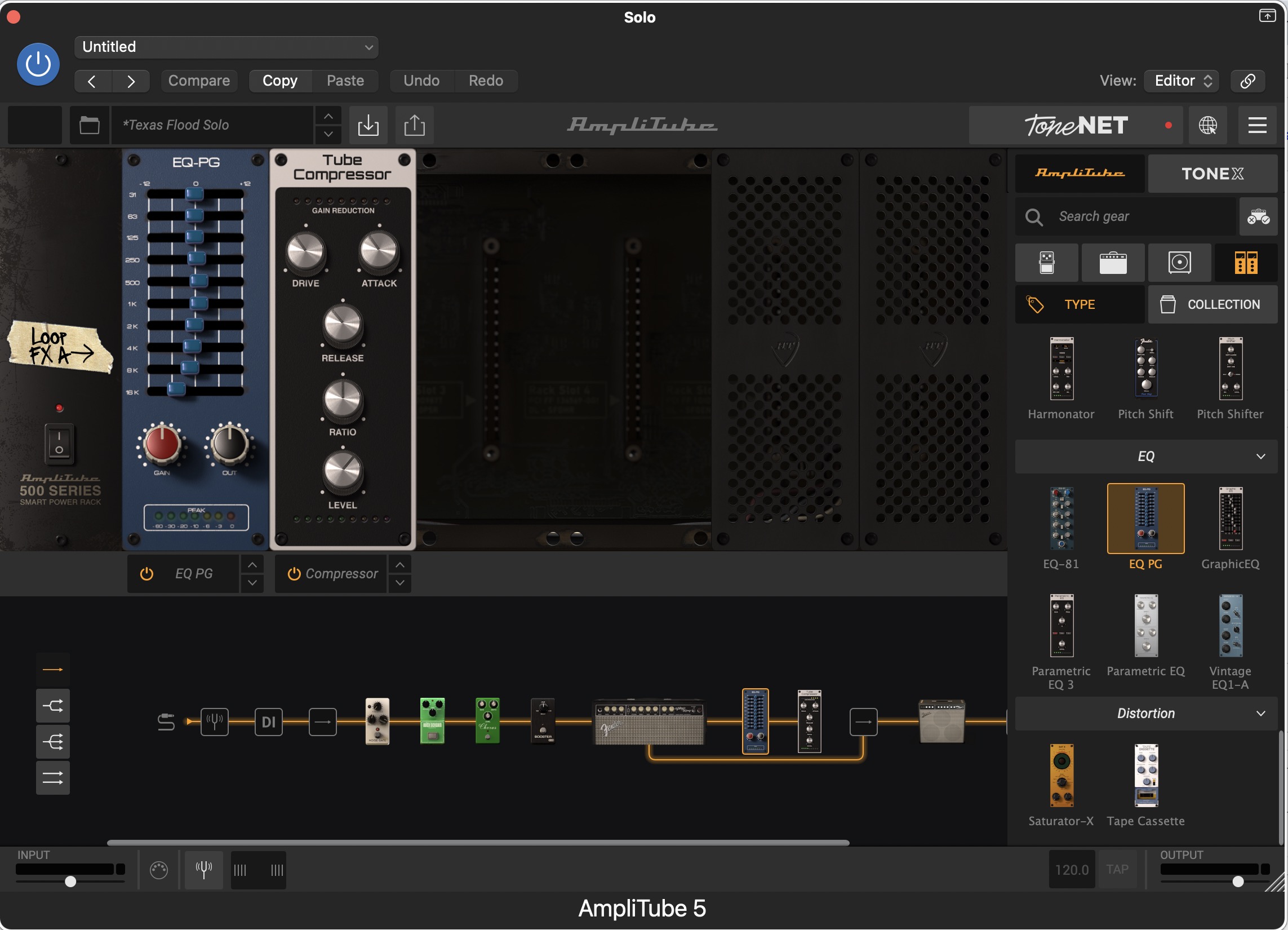Image resolution: width=1288 pixels, height=930 pixels.
Task: Click the Compare button
Action: (199, 81)
